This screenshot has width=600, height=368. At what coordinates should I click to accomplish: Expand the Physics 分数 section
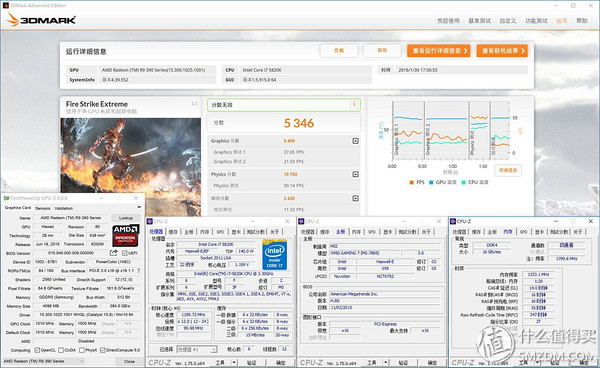pyautogui.click(x=355, y=174)
